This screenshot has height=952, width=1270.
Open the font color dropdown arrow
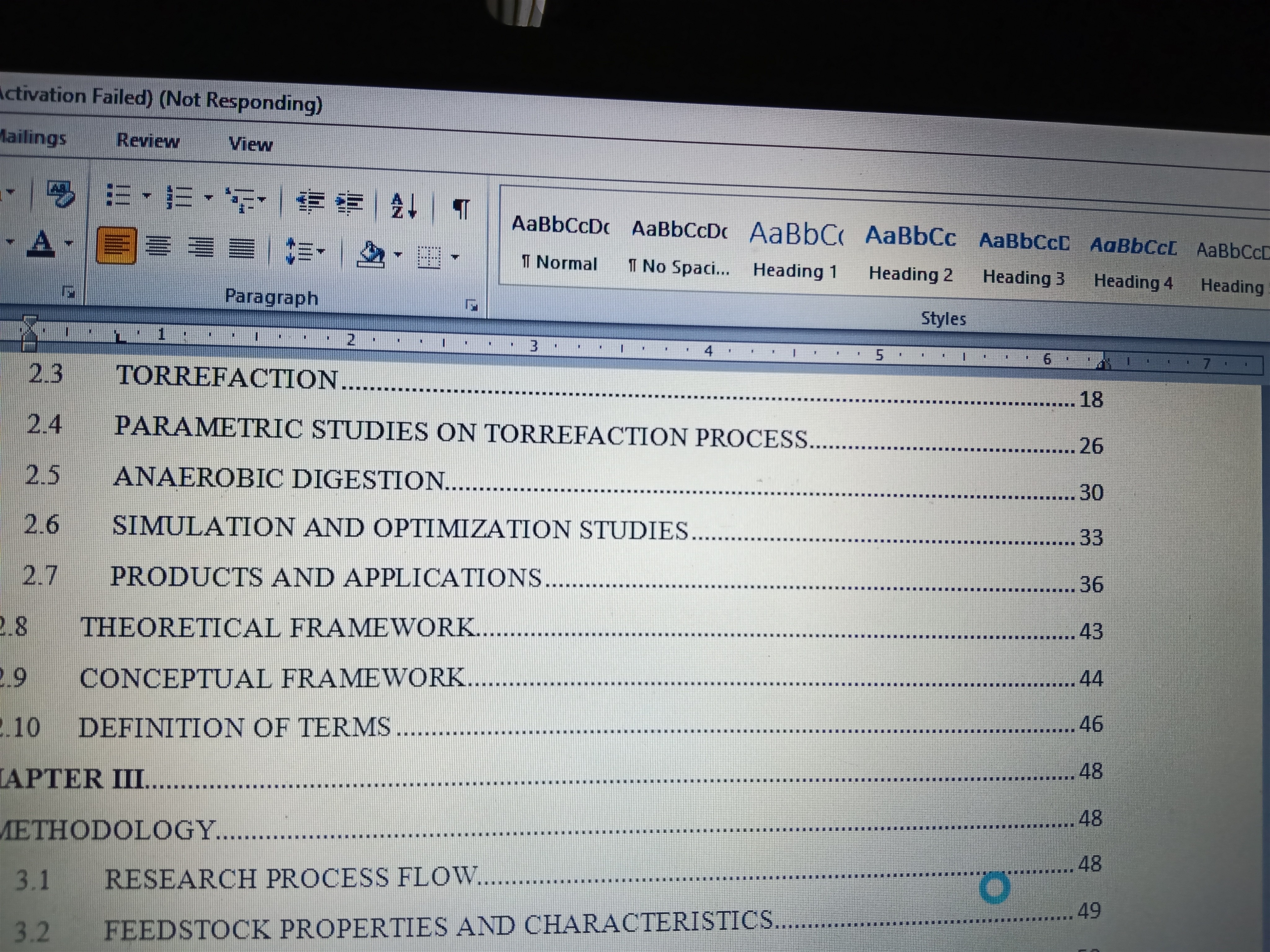pos(68,243)
